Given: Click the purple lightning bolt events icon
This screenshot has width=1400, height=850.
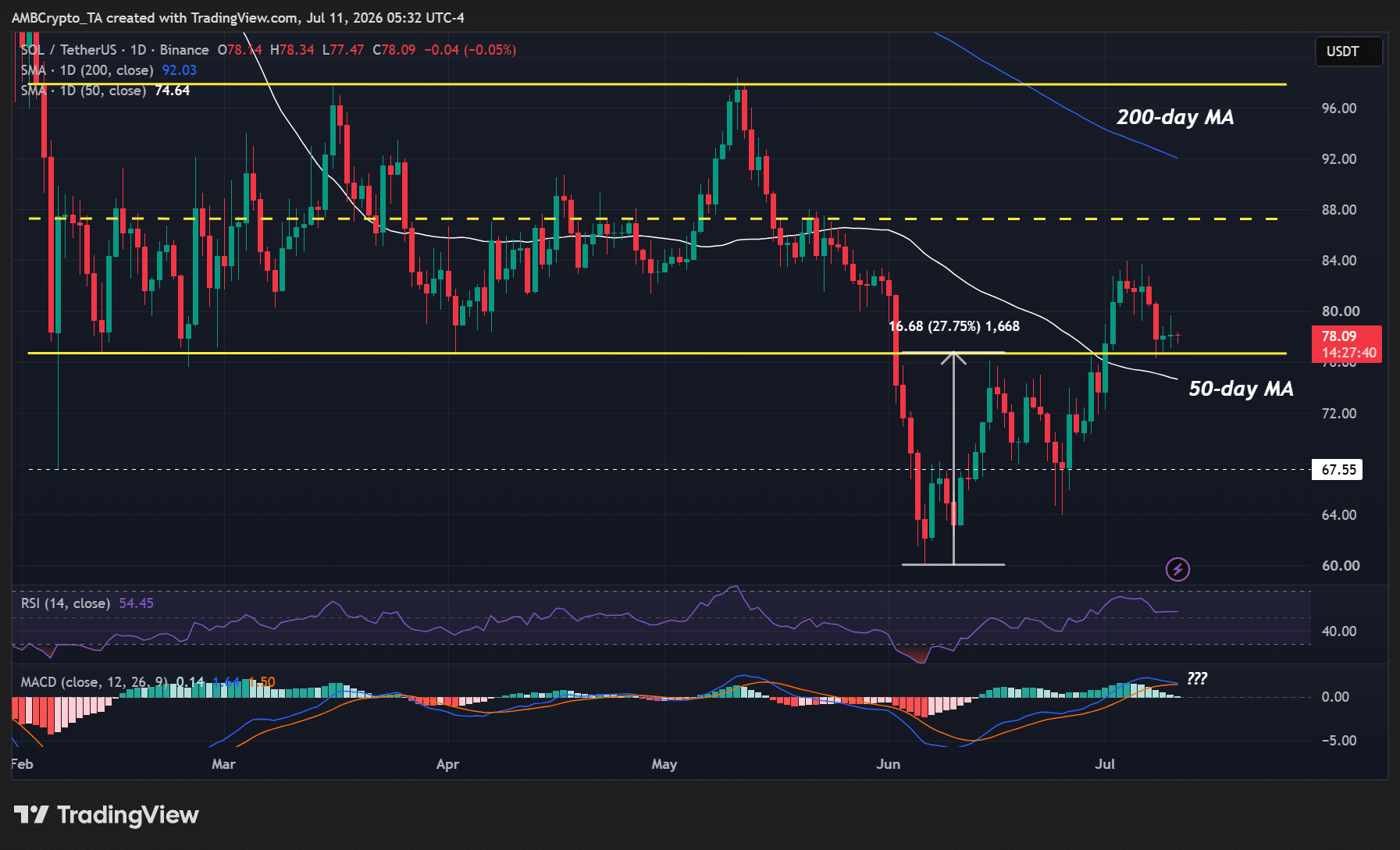Looking at the screenshot, I should point(1177,569).
